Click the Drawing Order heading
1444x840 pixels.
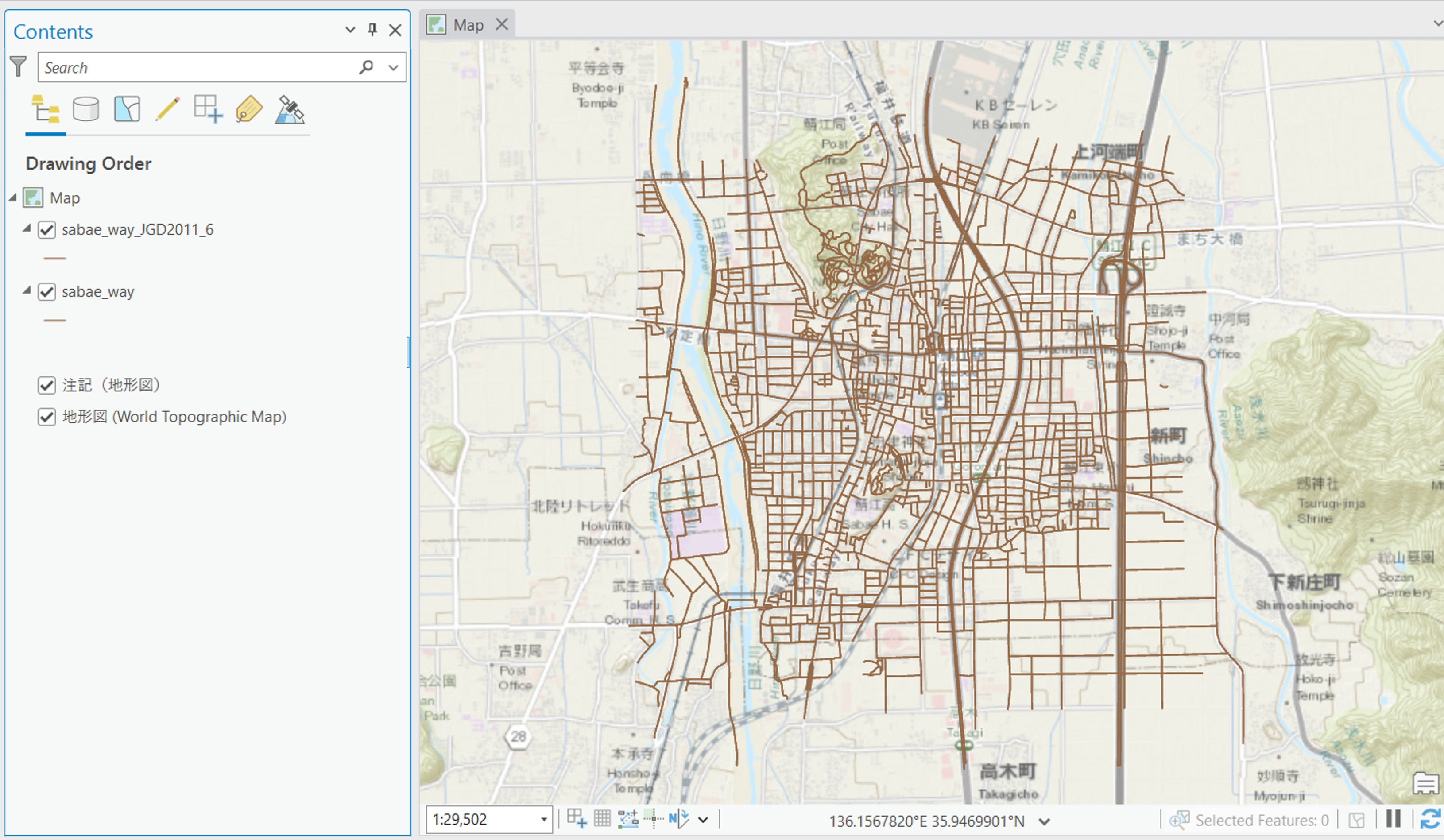pos(89,163)
